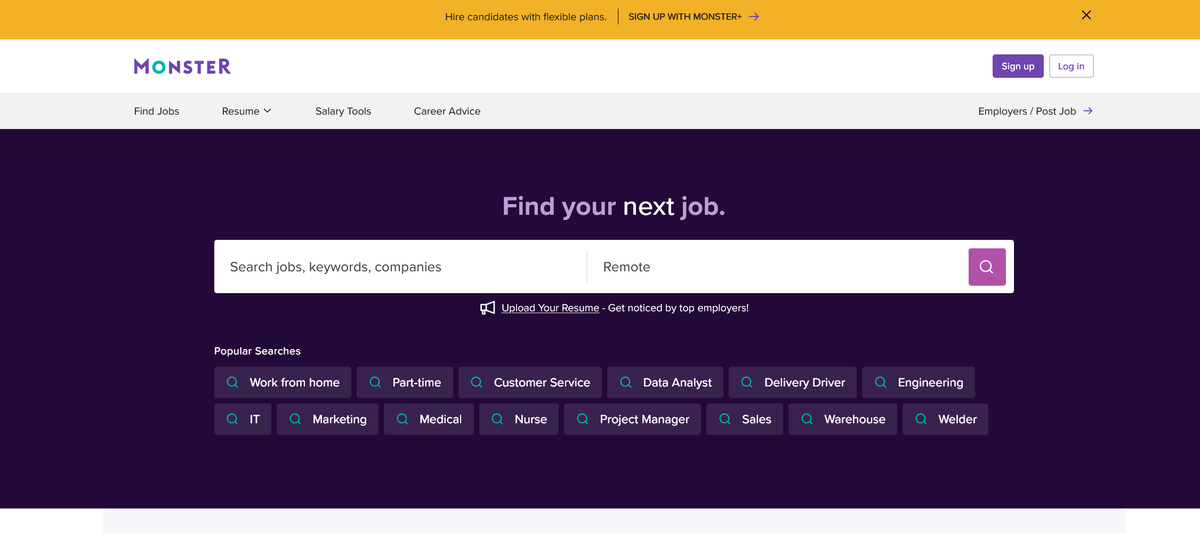This screenshot has height=533, width=1200.
Task: Select the Delivery Driver chip label
Action: coord(804,382)
